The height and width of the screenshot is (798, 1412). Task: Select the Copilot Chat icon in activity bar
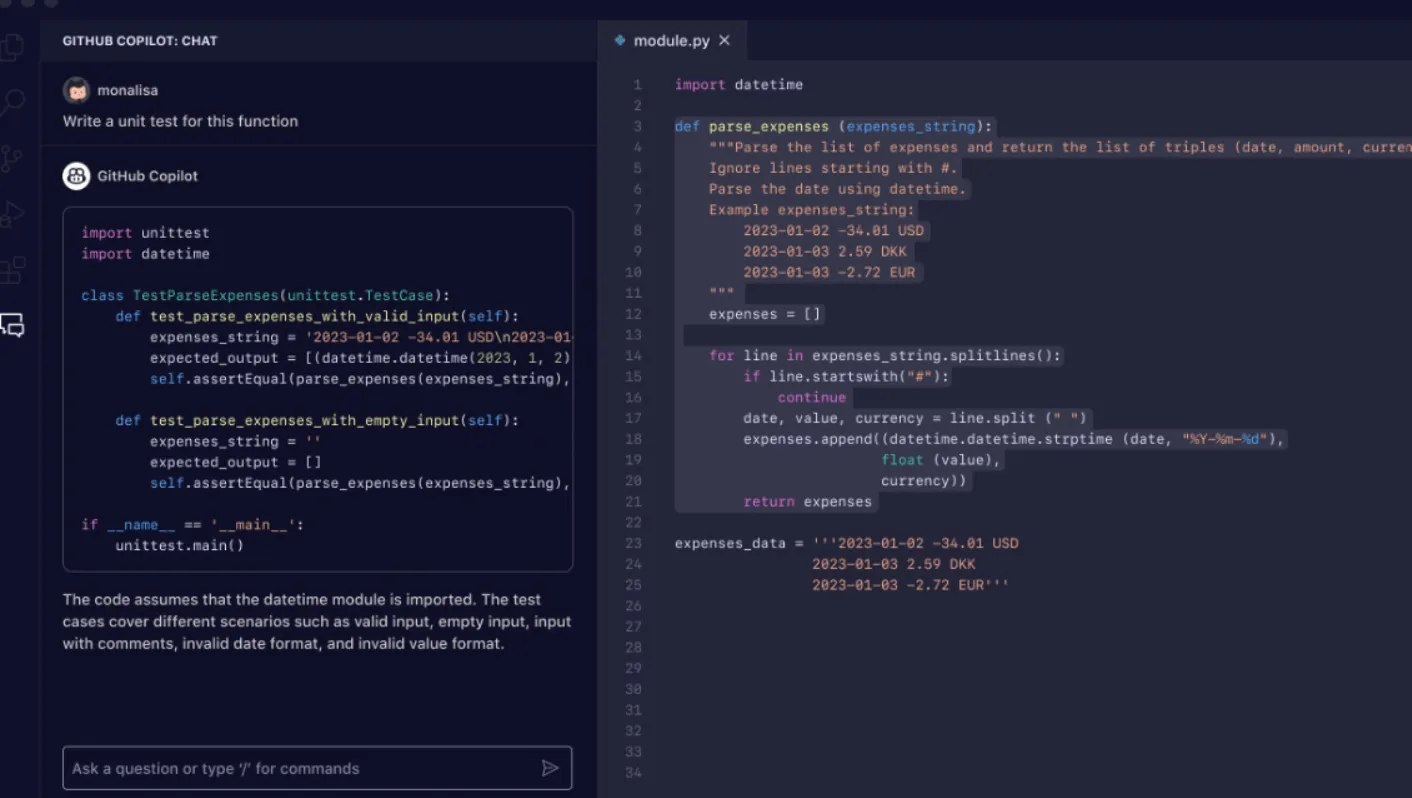pos(12,325)
